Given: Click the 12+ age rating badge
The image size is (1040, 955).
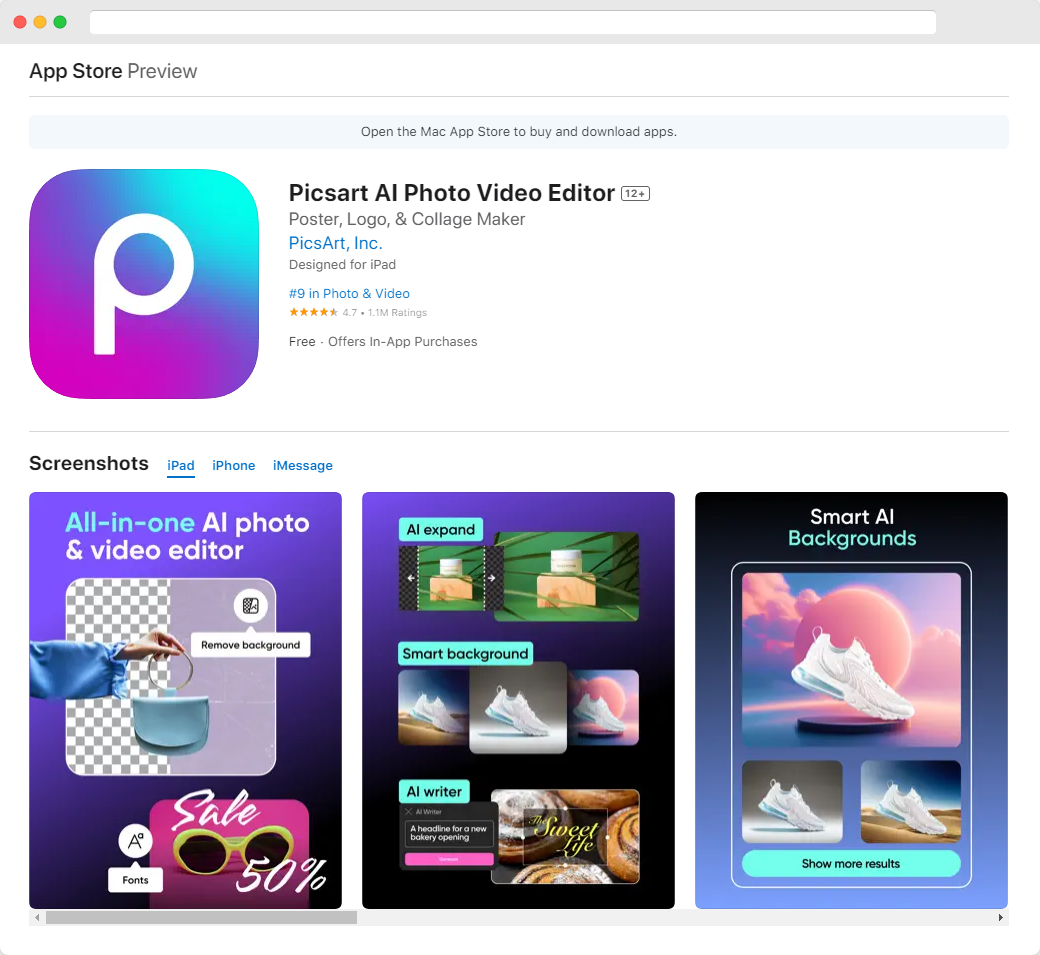Looking at the screenshot, I should click(635, 194).
